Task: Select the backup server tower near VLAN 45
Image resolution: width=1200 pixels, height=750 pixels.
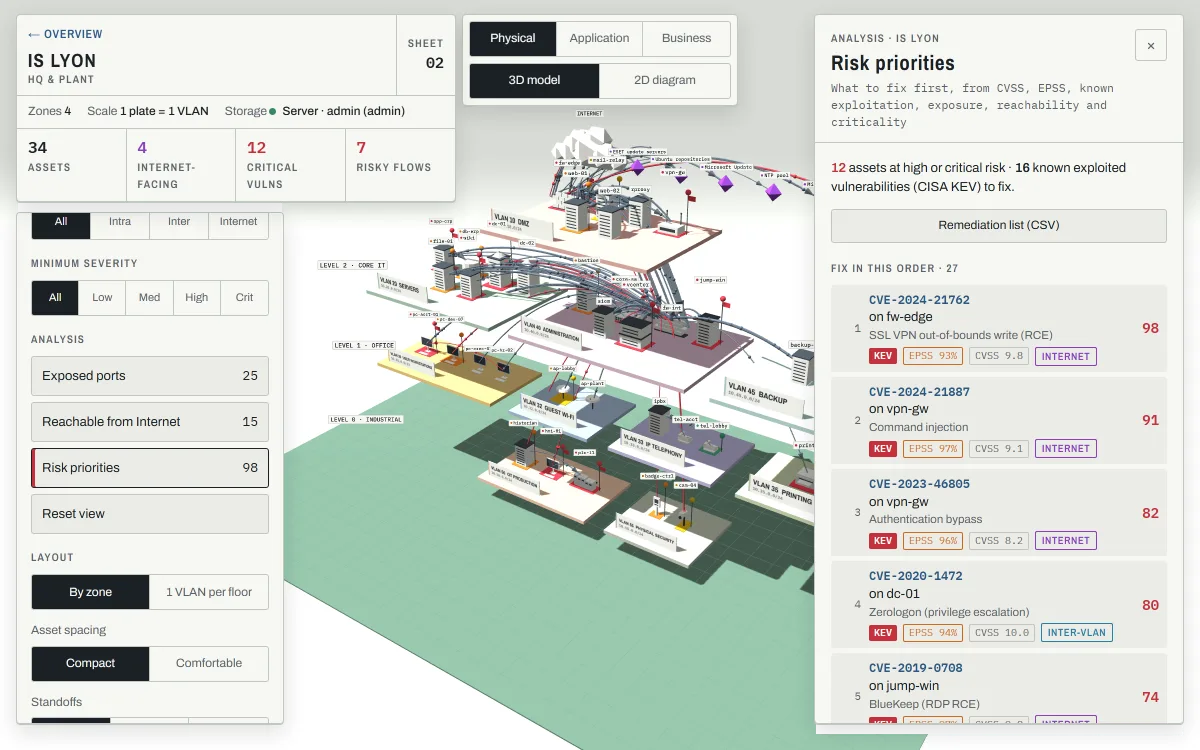Action: pyautogui.click(x=801, y=367)
